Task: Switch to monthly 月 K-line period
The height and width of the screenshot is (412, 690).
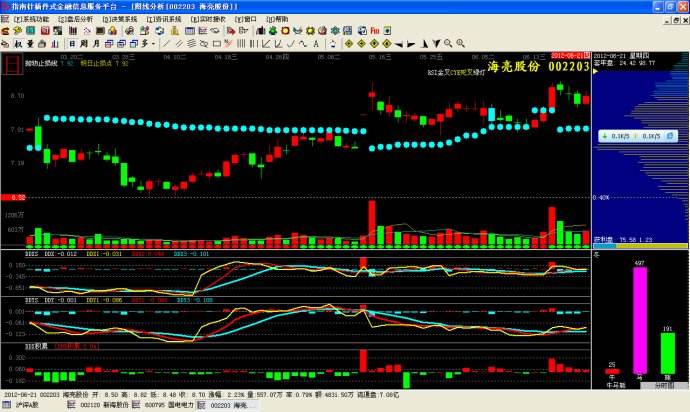Action: pyautogui.click(x=96, y=44)
